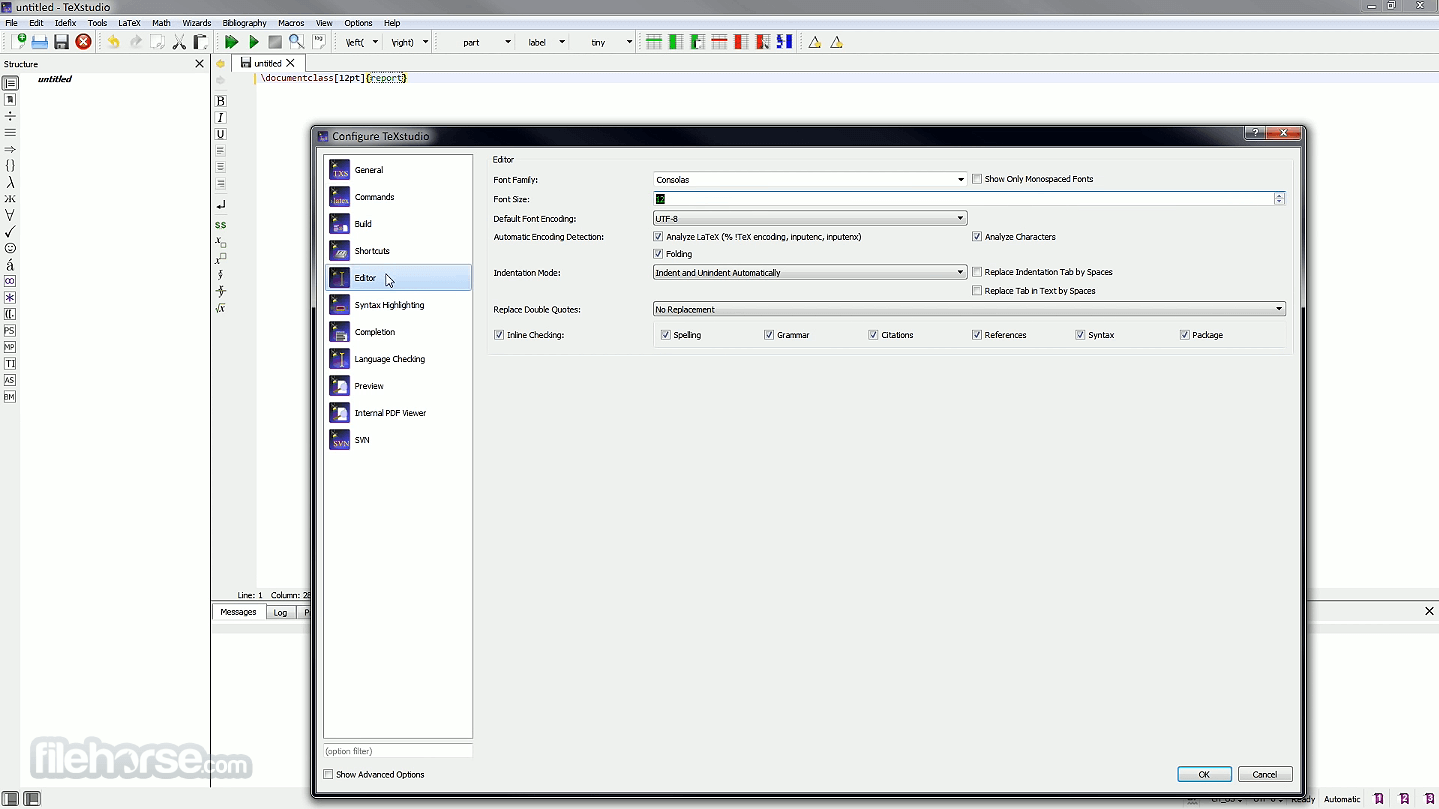This screenshot has width=1439, height=809.
Task: Insert a square root using the root icon
Action: [221, 308]
